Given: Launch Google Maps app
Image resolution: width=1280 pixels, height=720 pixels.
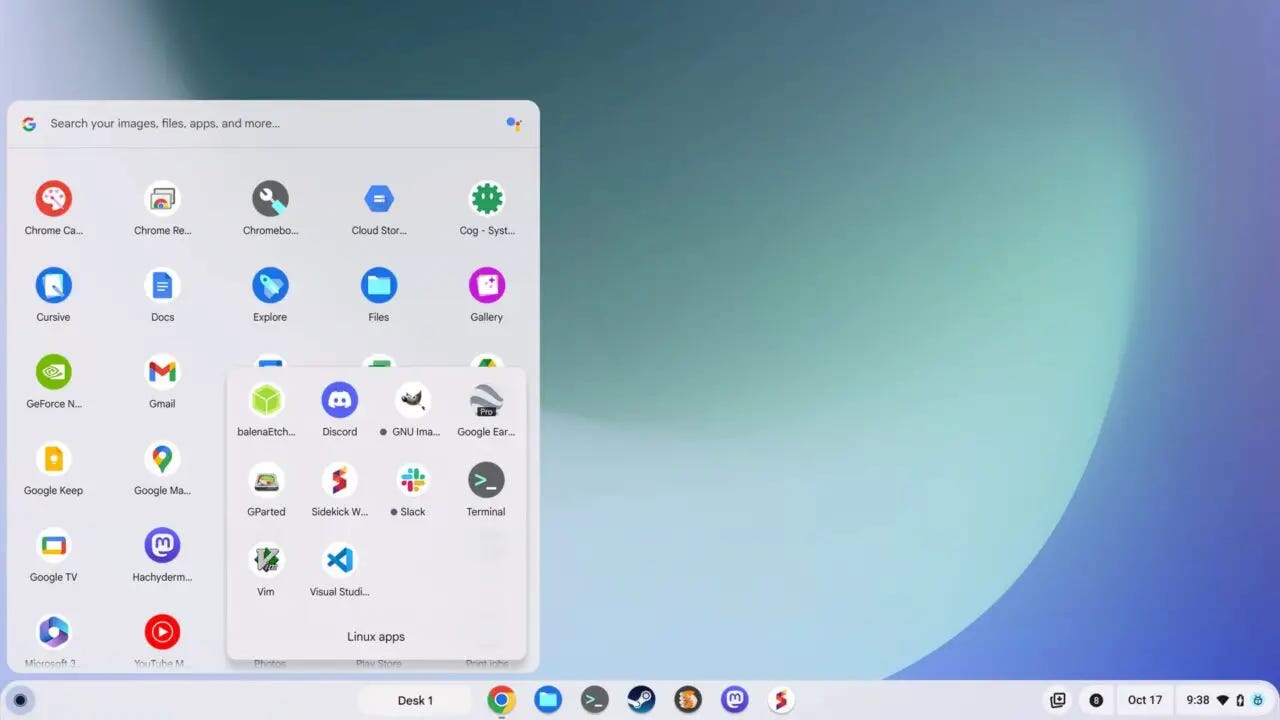Looking at the screenshot, I should point(162,459).
